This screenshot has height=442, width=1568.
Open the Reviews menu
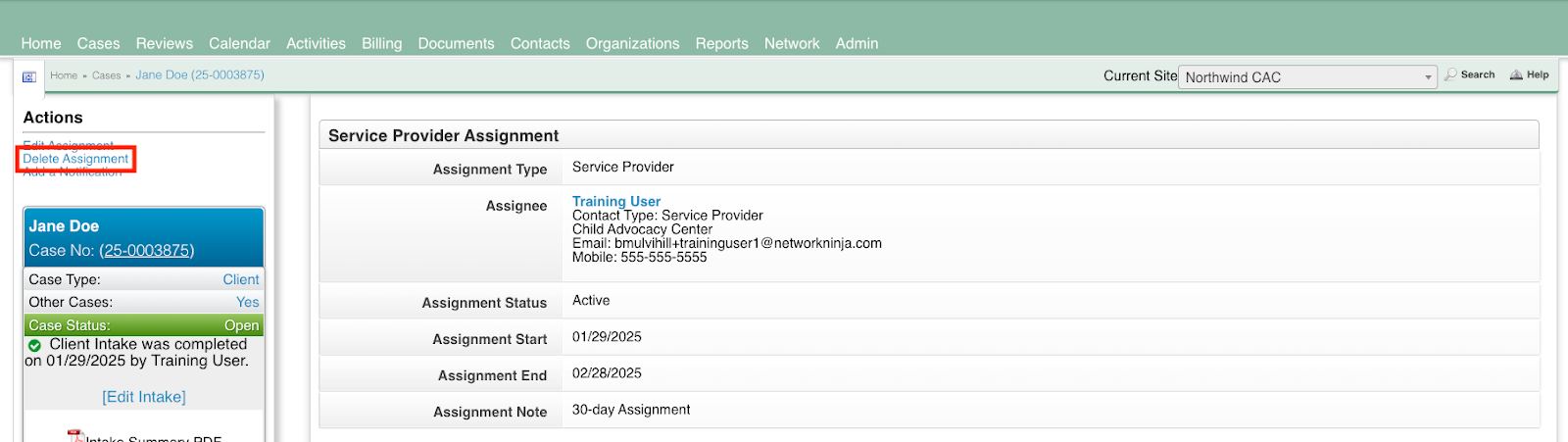165,43
